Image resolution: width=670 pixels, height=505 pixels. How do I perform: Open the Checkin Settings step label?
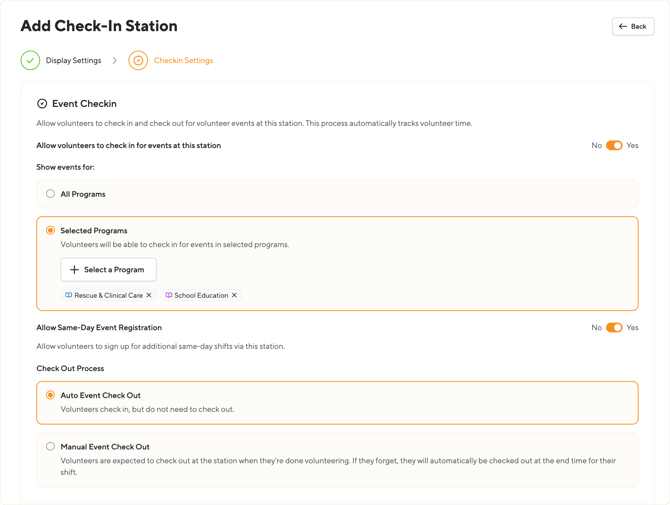pos(183,61)
